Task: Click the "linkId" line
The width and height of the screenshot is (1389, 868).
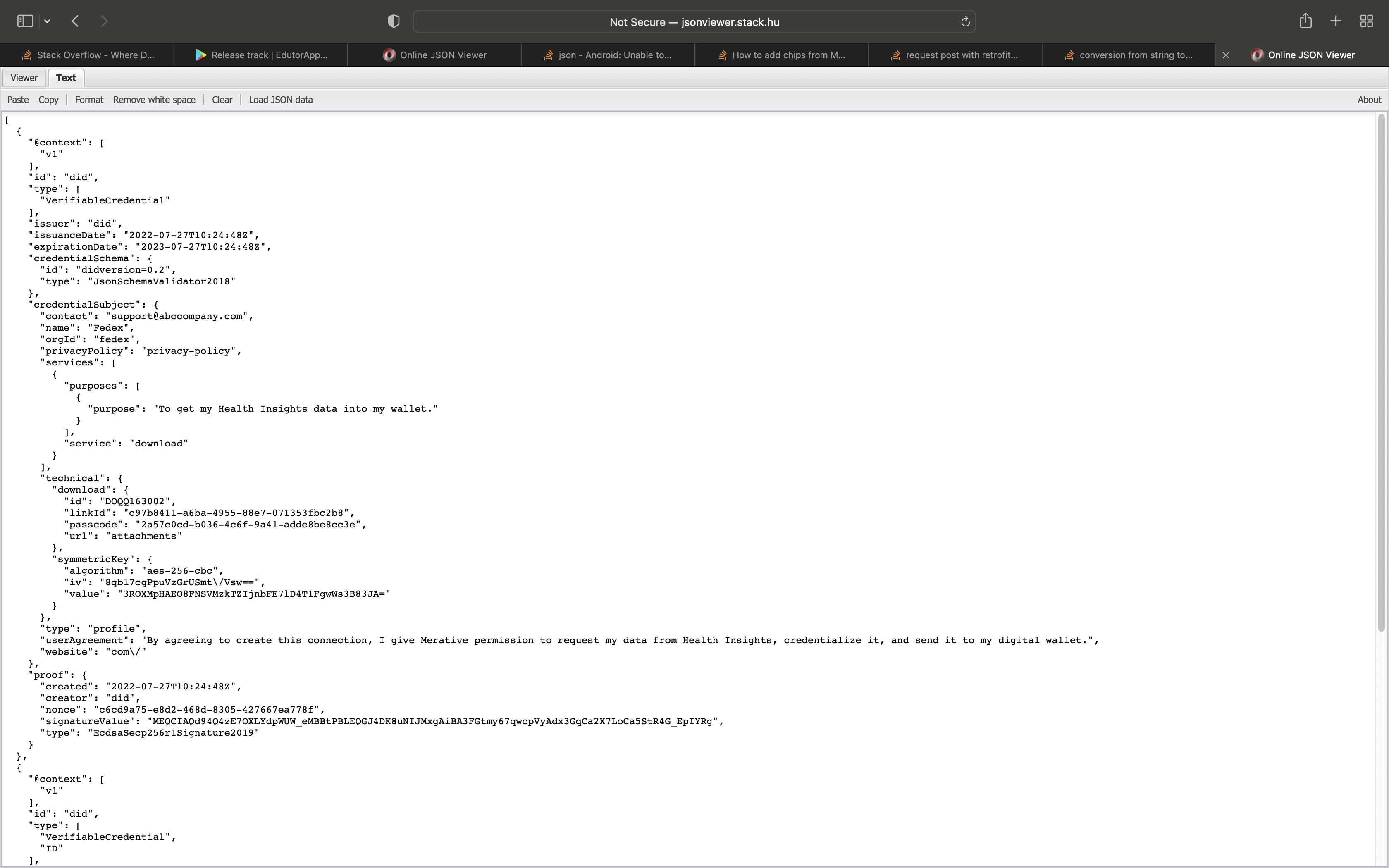Action: [210, 513]
